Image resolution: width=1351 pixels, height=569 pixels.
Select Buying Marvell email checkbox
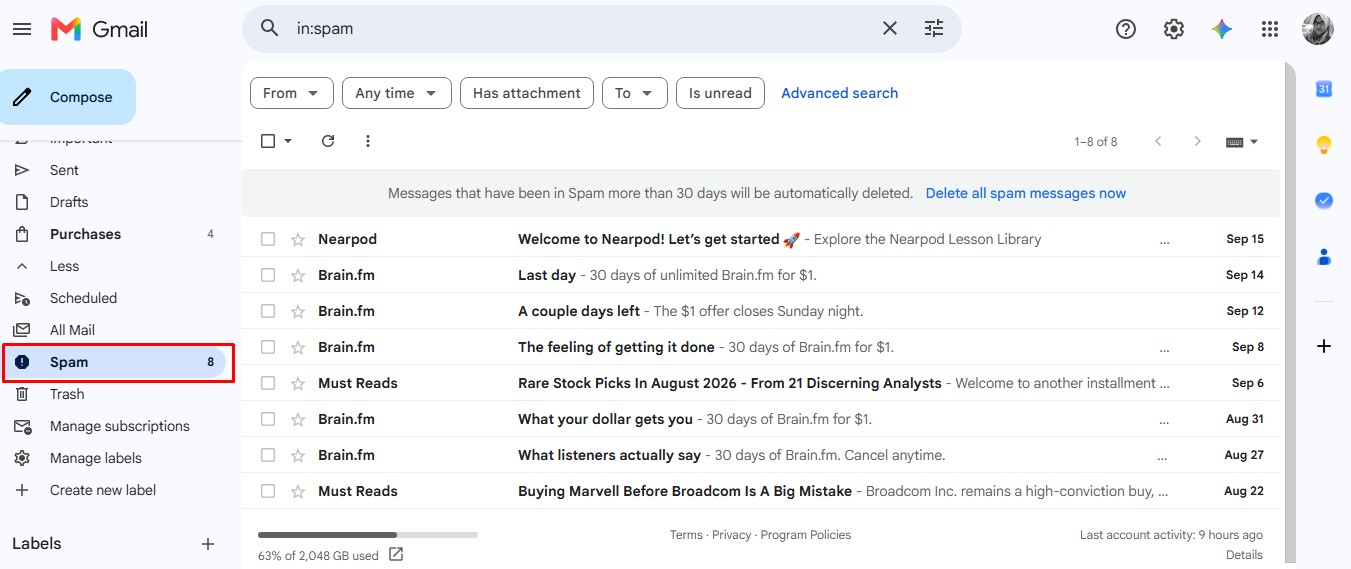click(x=268, y=491)
